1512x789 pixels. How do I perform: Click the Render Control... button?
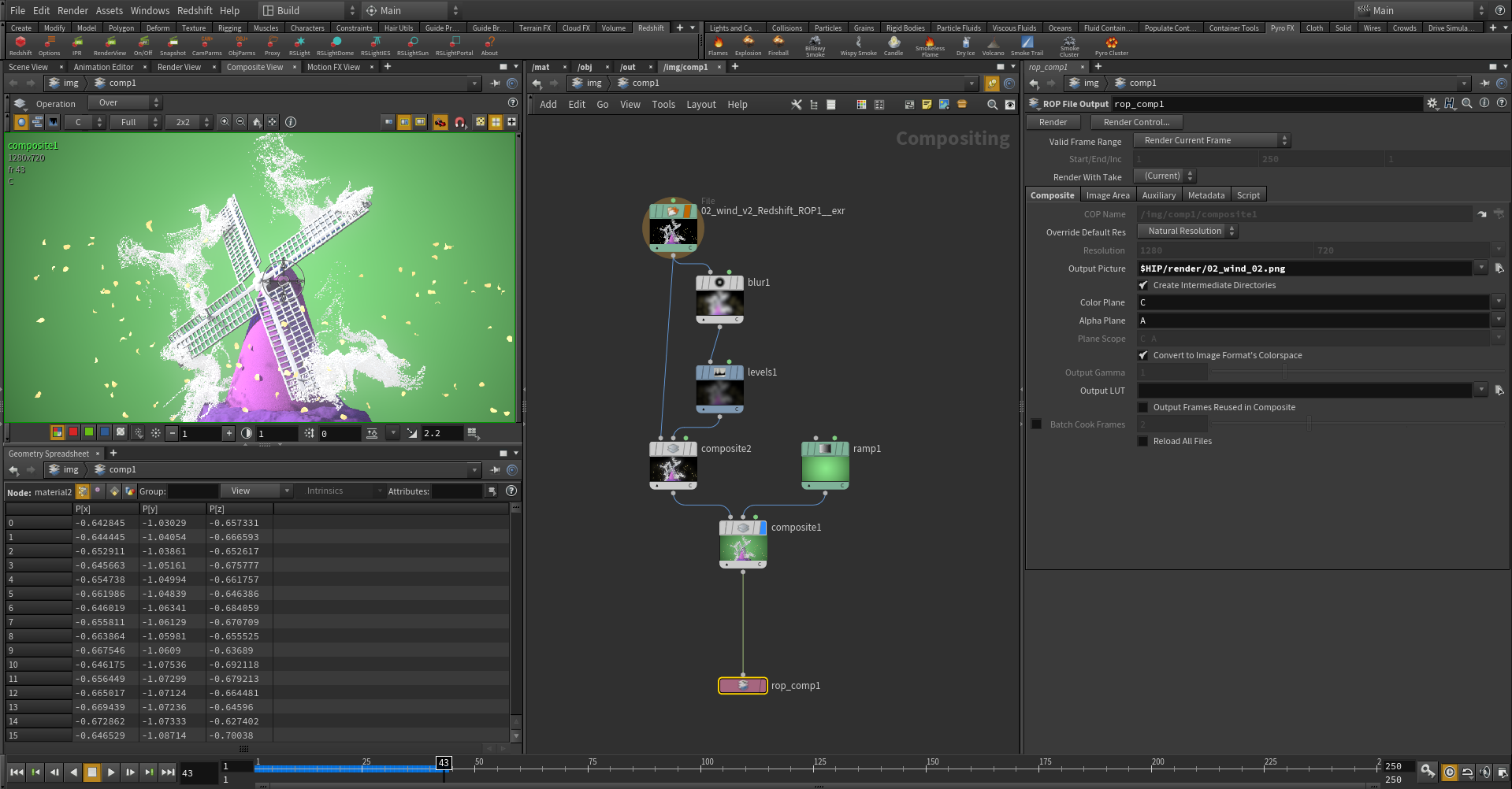1136,122
